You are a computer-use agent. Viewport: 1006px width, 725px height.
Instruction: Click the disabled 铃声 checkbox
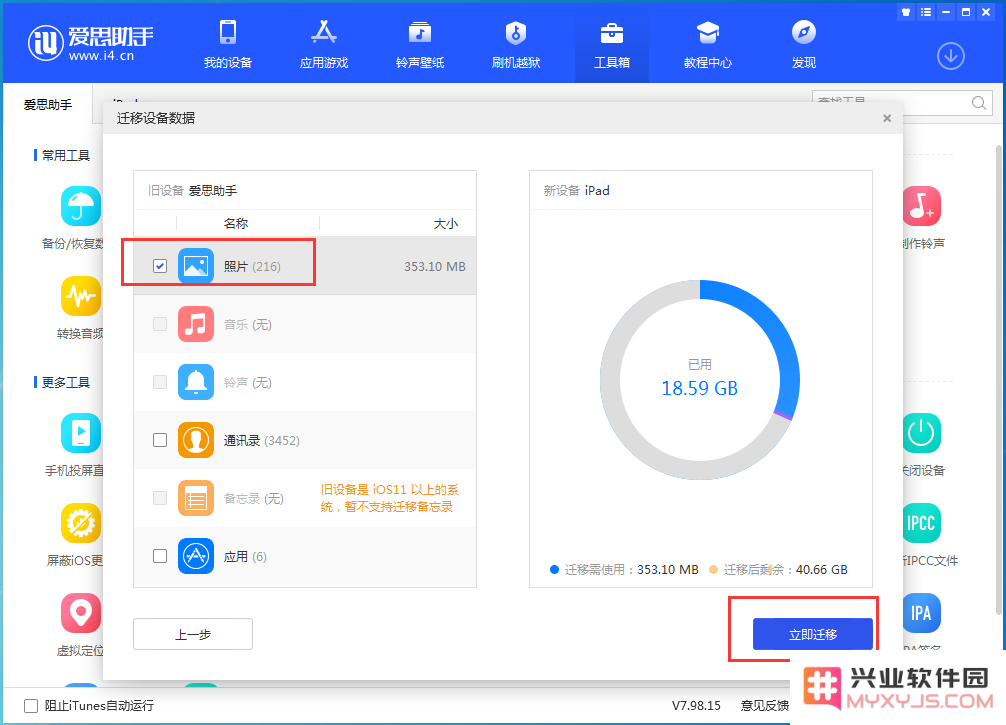tap(160, 382)
